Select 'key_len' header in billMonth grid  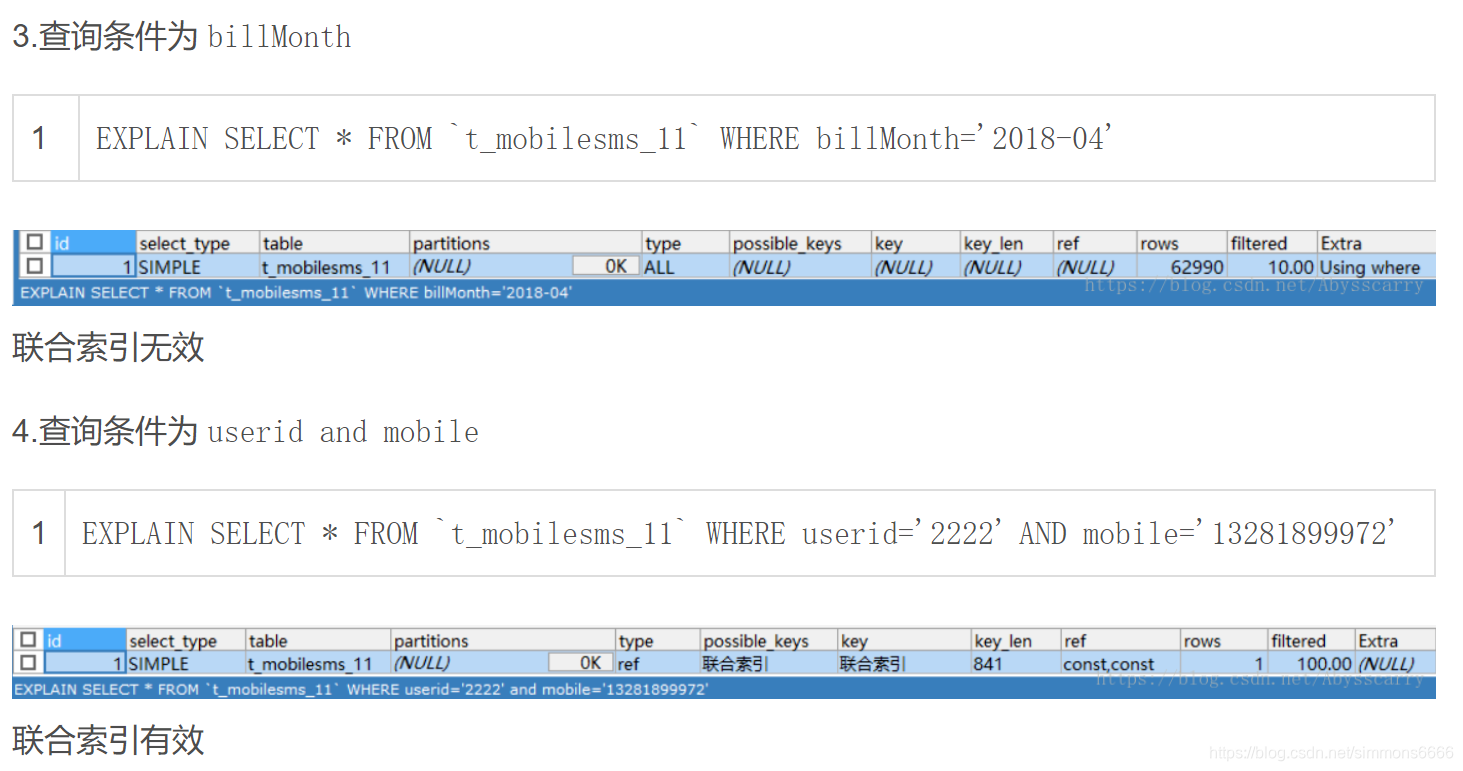[1006, 243]
